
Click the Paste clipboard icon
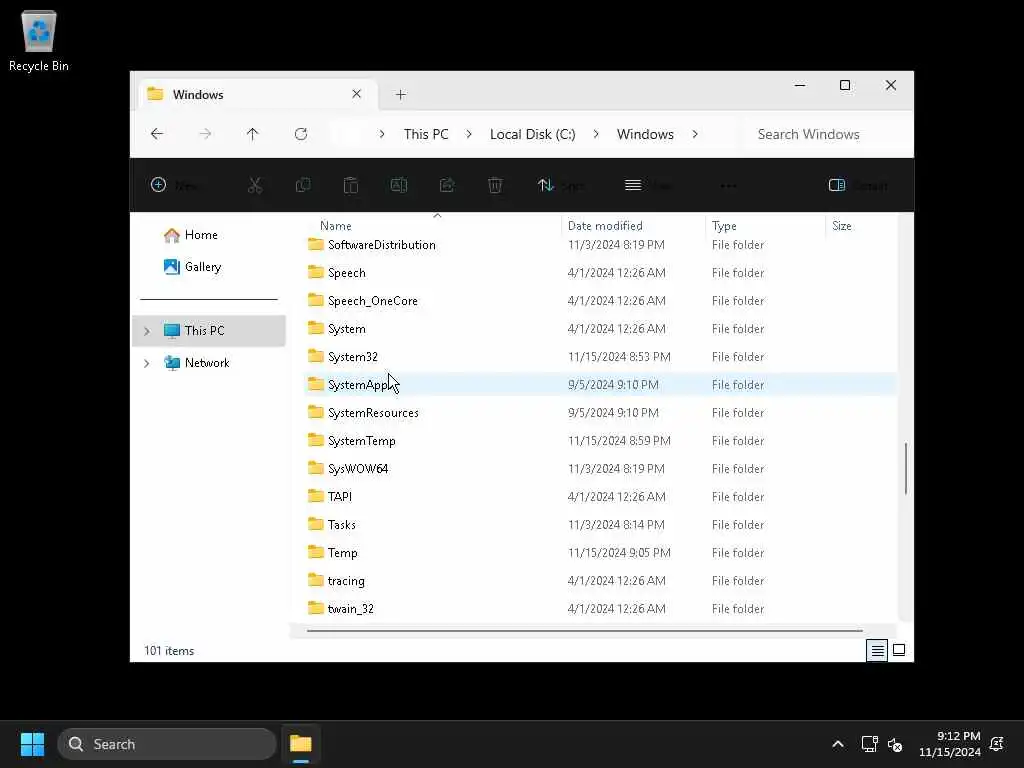[351, 185]
